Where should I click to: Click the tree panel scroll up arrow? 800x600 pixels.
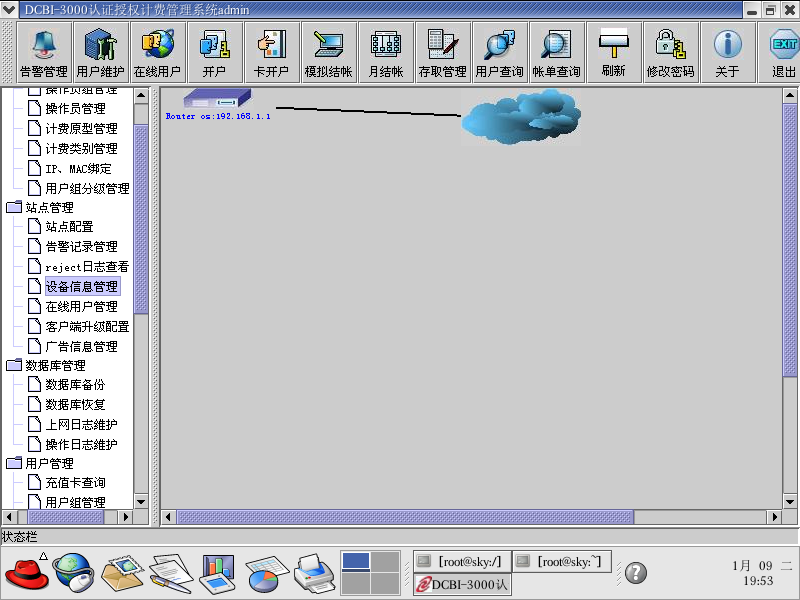coord(141,95)
